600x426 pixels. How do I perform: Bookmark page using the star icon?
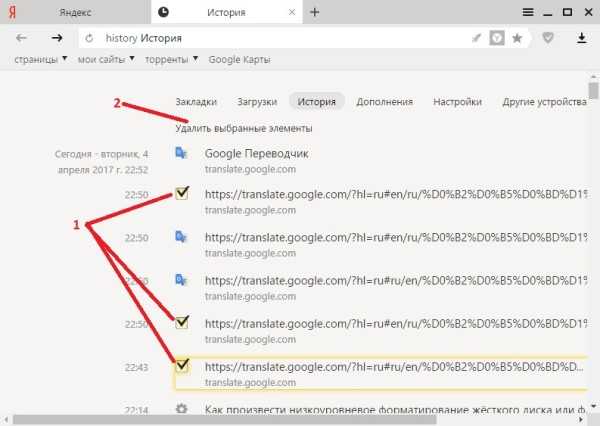coord(517,38)
